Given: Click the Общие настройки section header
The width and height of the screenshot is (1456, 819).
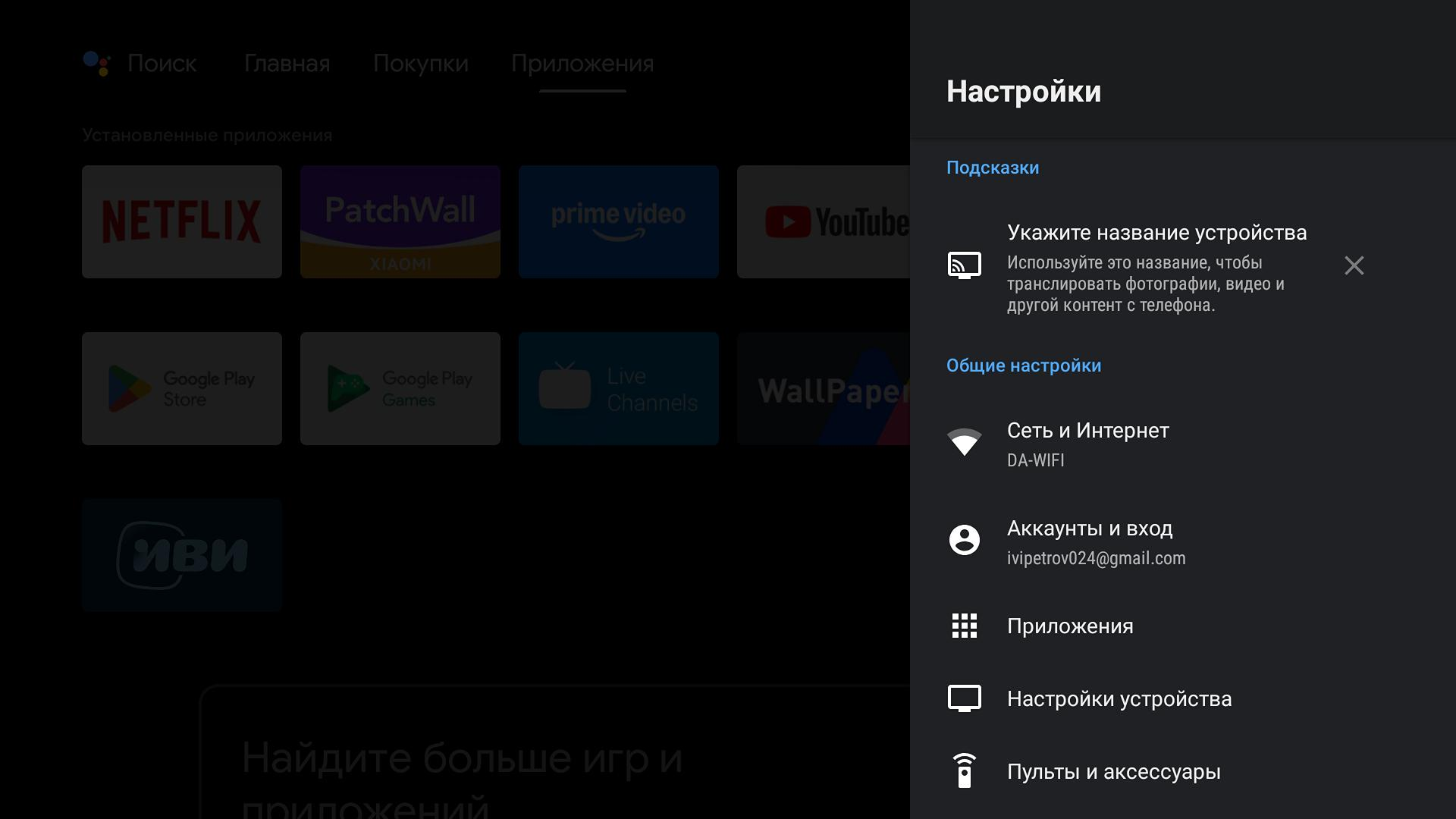Looking at the screenshot, I should click(x=1024, y=366).
